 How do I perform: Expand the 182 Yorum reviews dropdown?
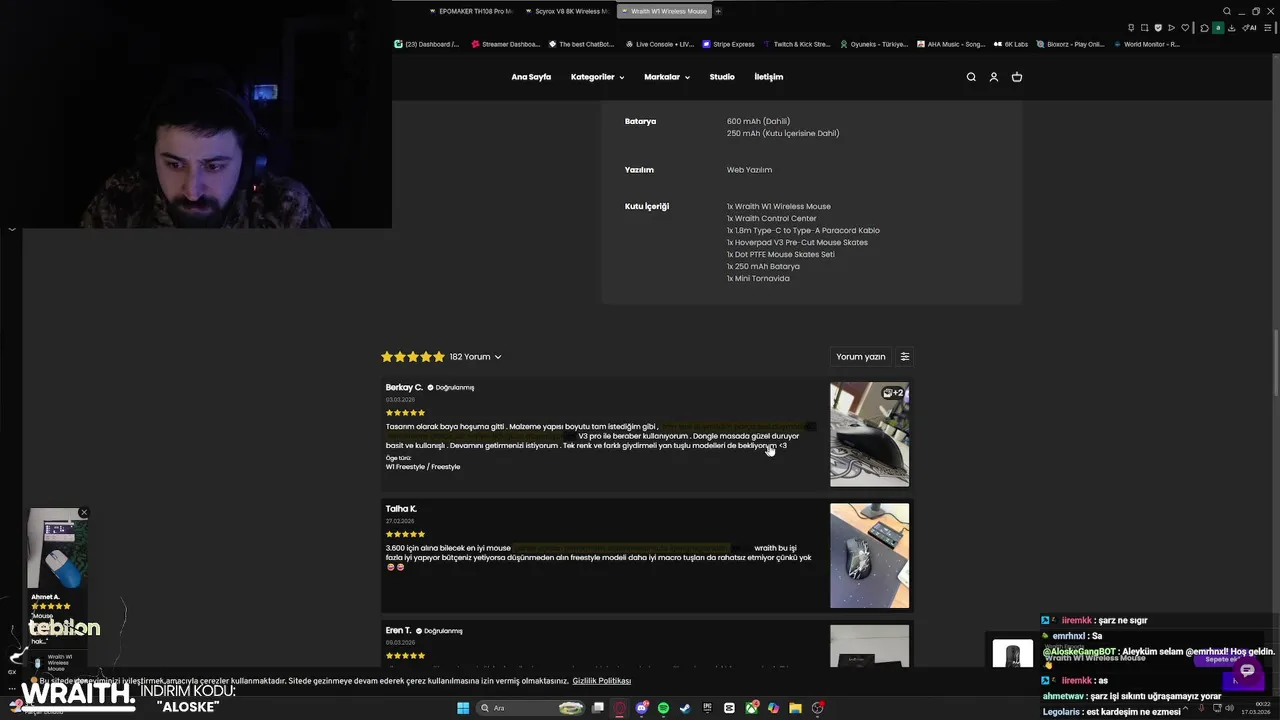pyautogui.click(x=475, y=357)
